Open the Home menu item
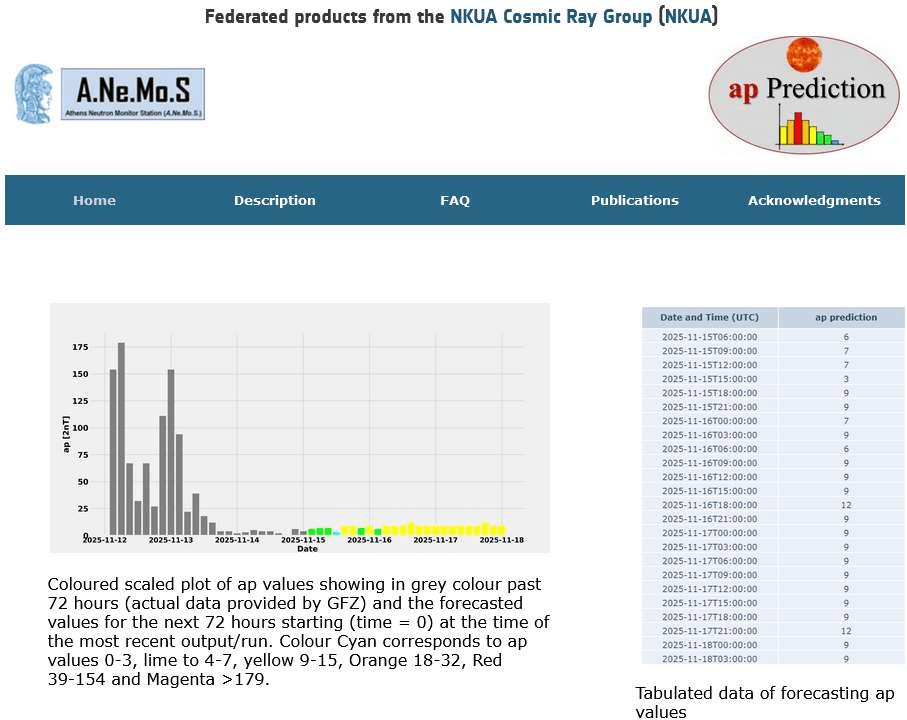The image size is (907, 720). coord(94,200)
